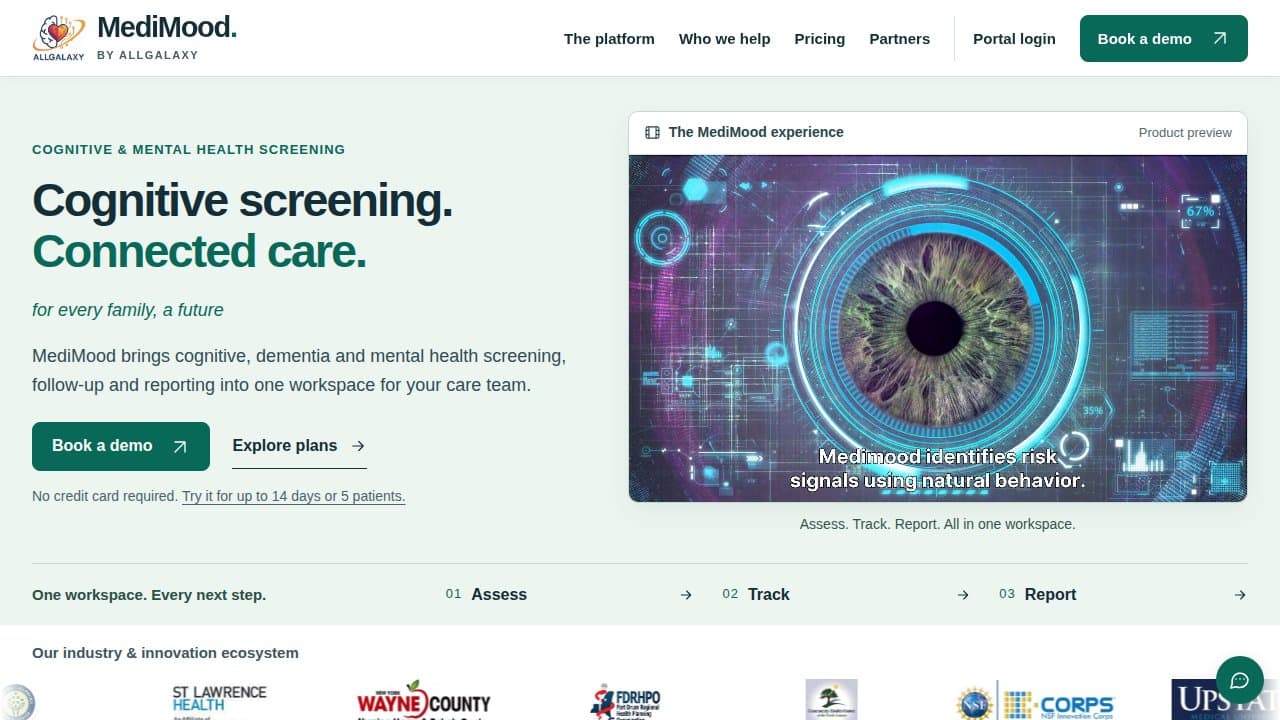1280x720 pixels.
Task: Click Book a demo in the navigation bar
Action: point(1164,39)
